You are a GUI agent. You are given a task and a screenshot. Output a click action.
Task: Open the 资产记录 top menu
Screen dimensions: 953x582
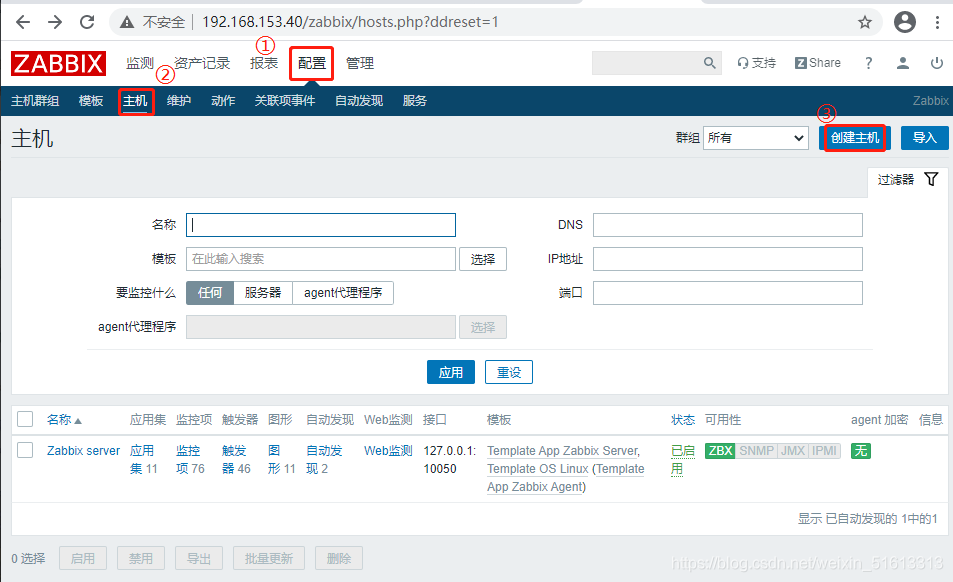[x=202, y=63]
